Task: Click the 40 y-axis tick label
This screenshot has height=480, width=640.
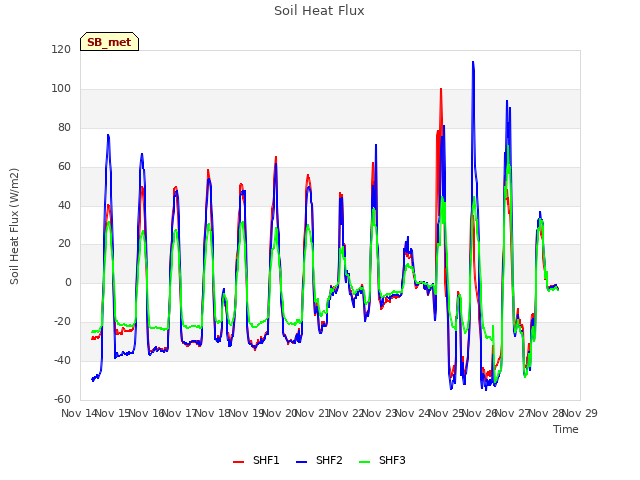Action: pyautogui.click(x=64, y=205)
